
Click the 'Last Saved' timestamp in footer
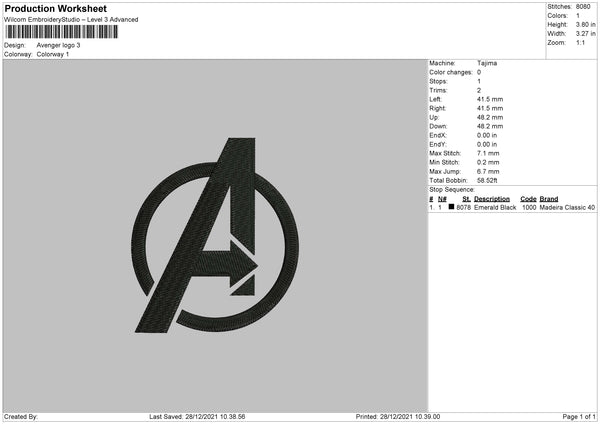click(x=197, y=417)
